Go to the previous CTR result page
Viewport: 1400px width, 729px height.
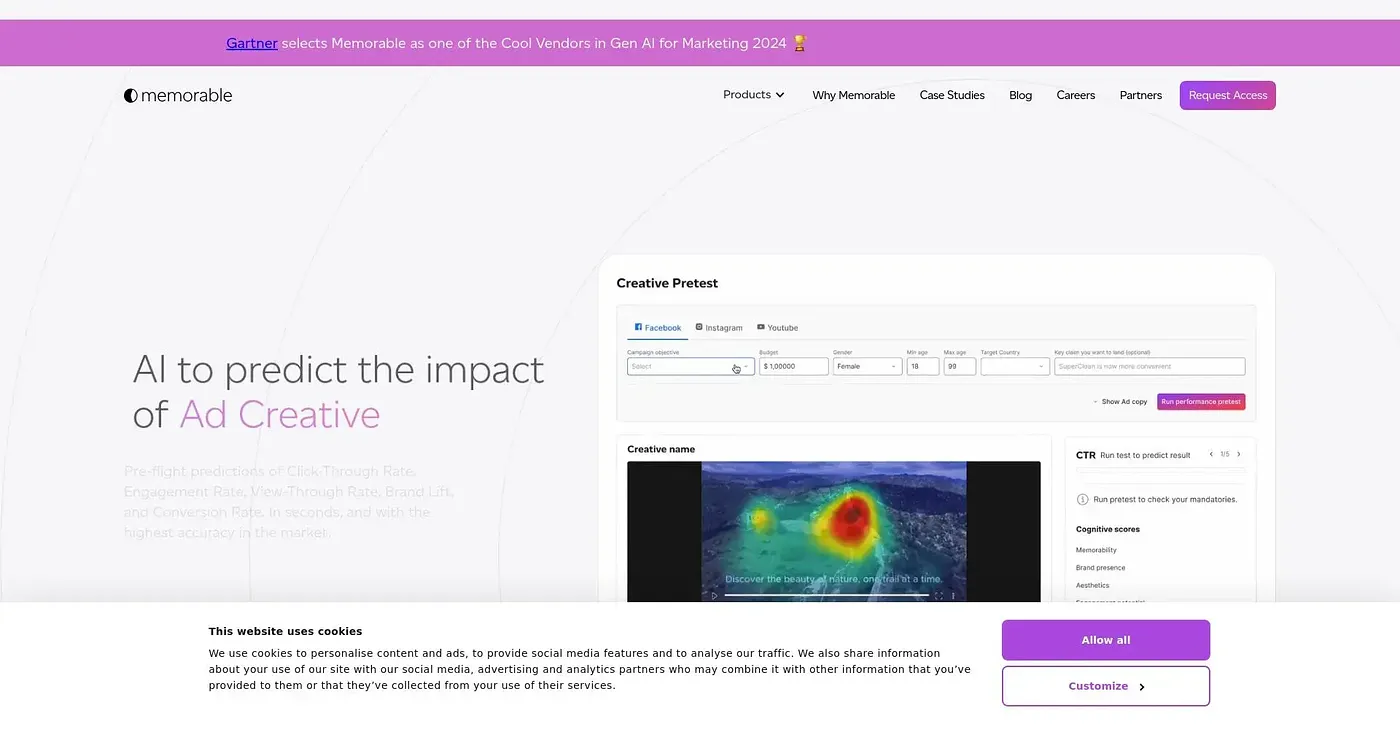(x=1211, y=454)
